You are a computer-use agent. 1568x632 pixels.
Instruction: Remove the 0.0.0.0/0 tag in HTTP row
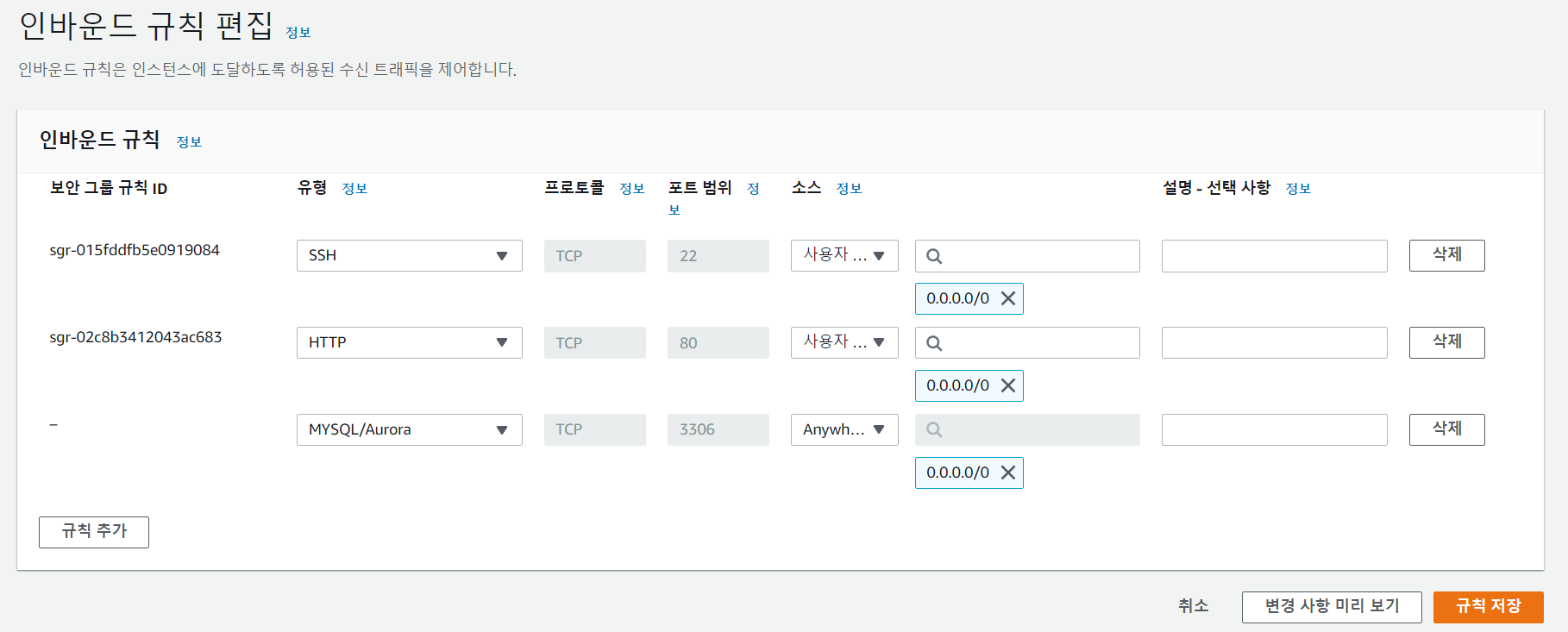tap(1007, 385)
